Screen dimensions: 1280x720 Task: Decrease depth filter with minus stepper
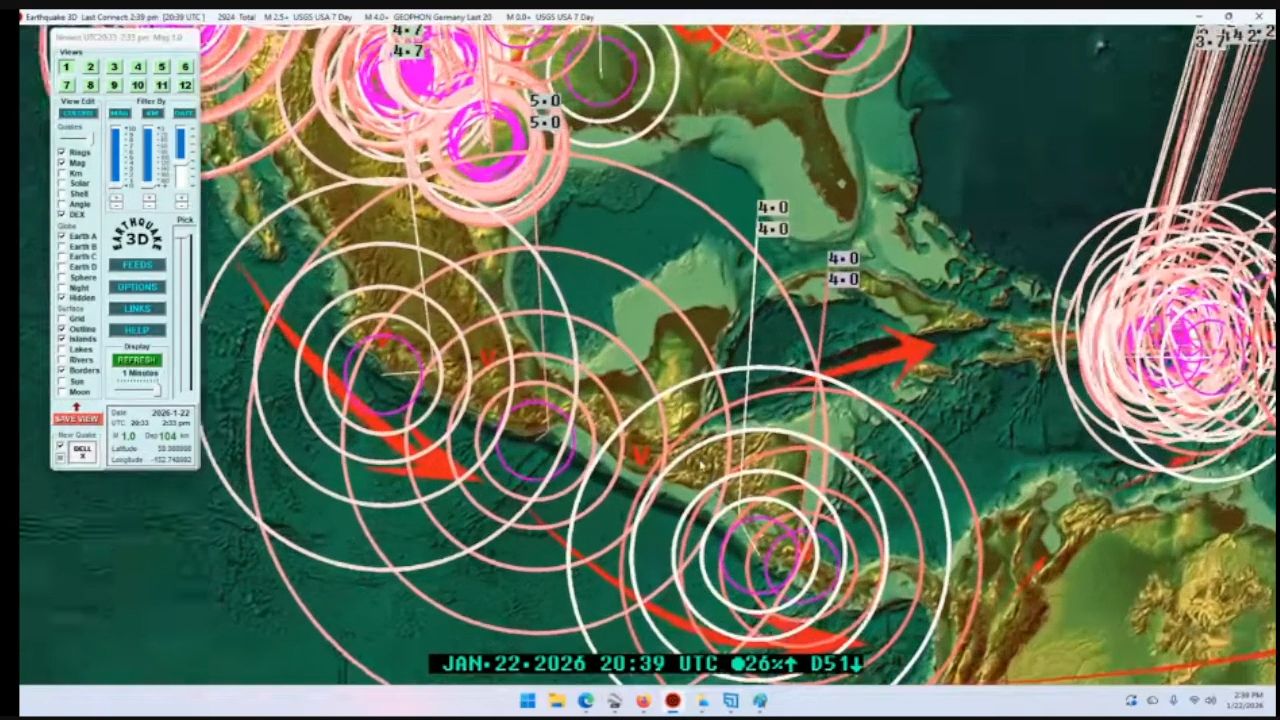click(x=149, y=204)
